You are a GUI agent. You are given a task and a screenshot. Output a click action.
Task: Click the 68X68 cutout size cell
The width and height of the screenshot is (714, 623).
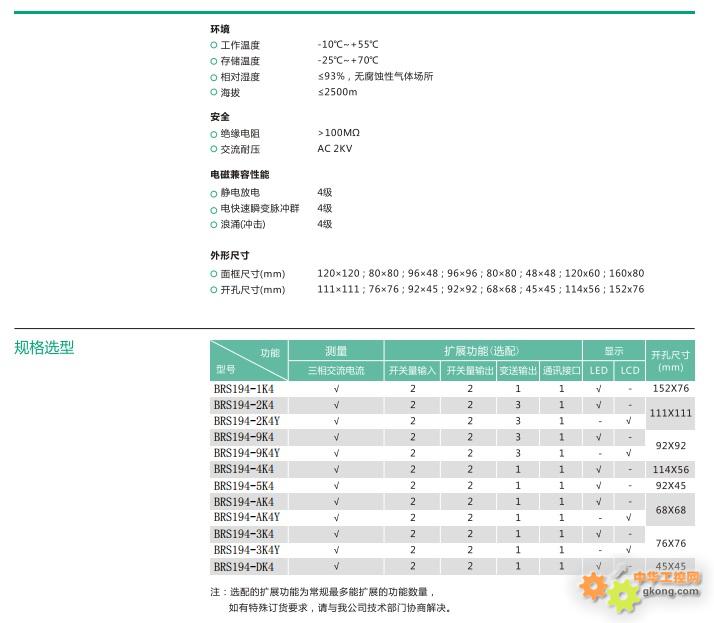pyautogui.click(x=670, y=510)
